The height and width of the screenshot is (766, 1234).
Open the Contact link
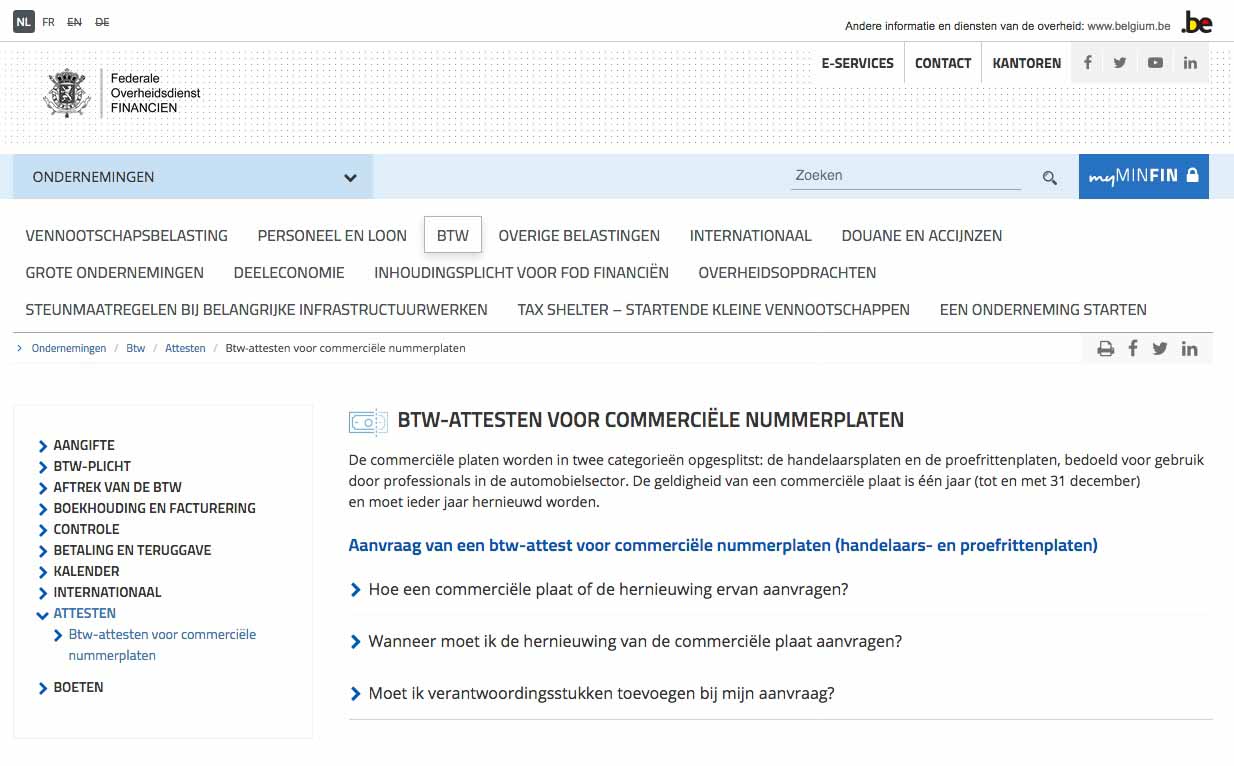pos(942,63)
